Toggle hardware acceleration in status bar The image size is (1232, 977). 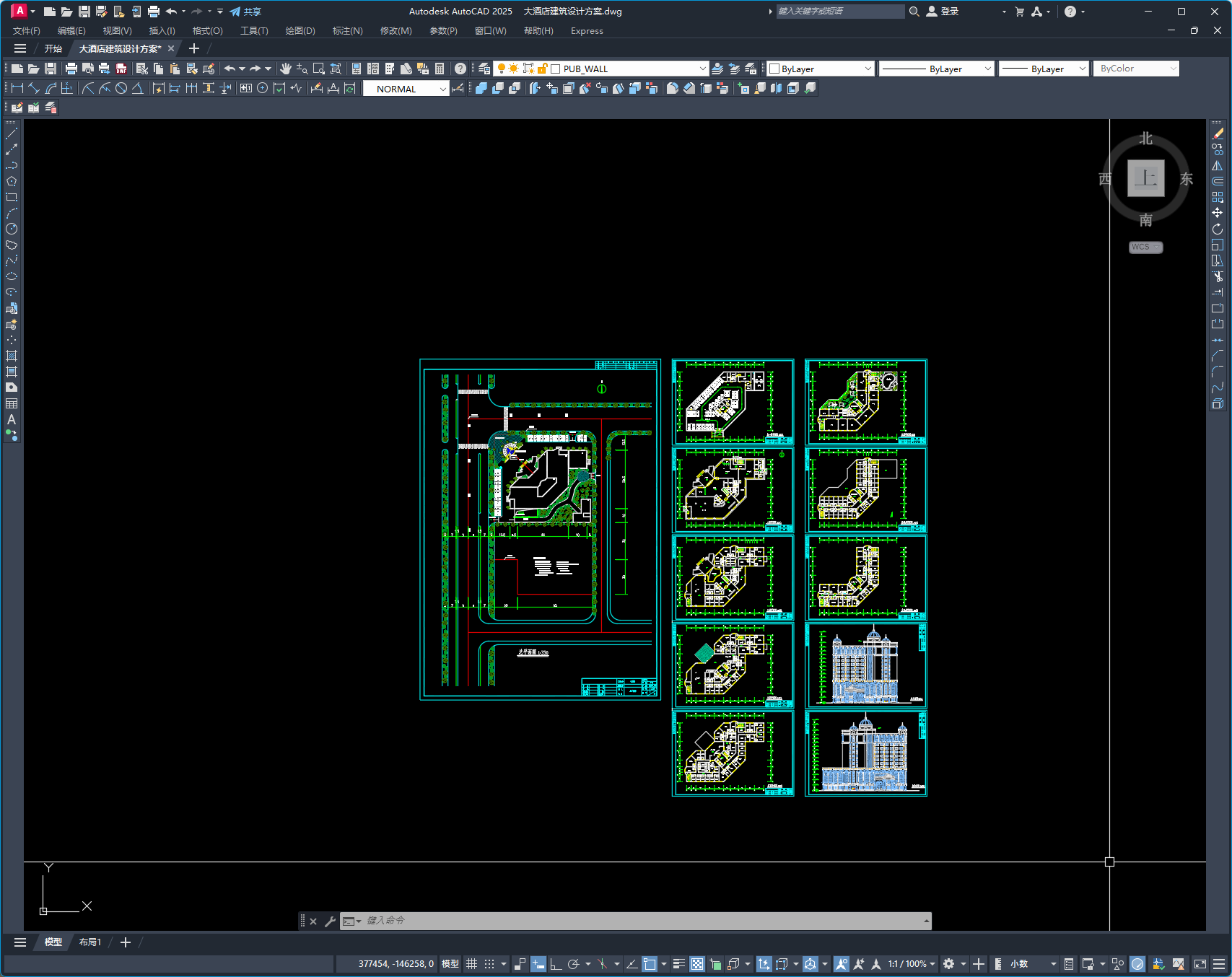click(1137, 964)
